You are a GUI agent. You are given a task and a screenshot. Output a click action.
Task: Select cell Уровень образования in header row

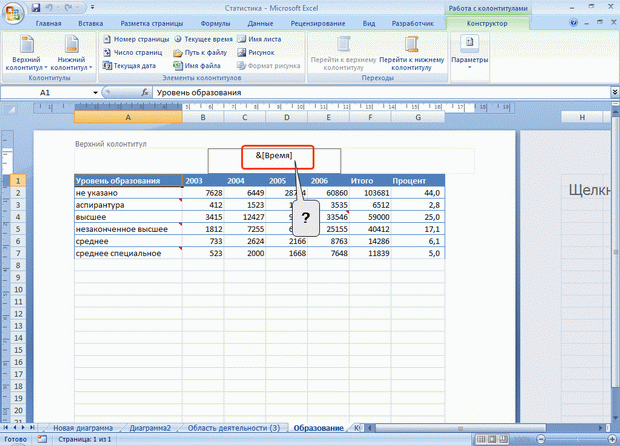click(x=128, y=181)
